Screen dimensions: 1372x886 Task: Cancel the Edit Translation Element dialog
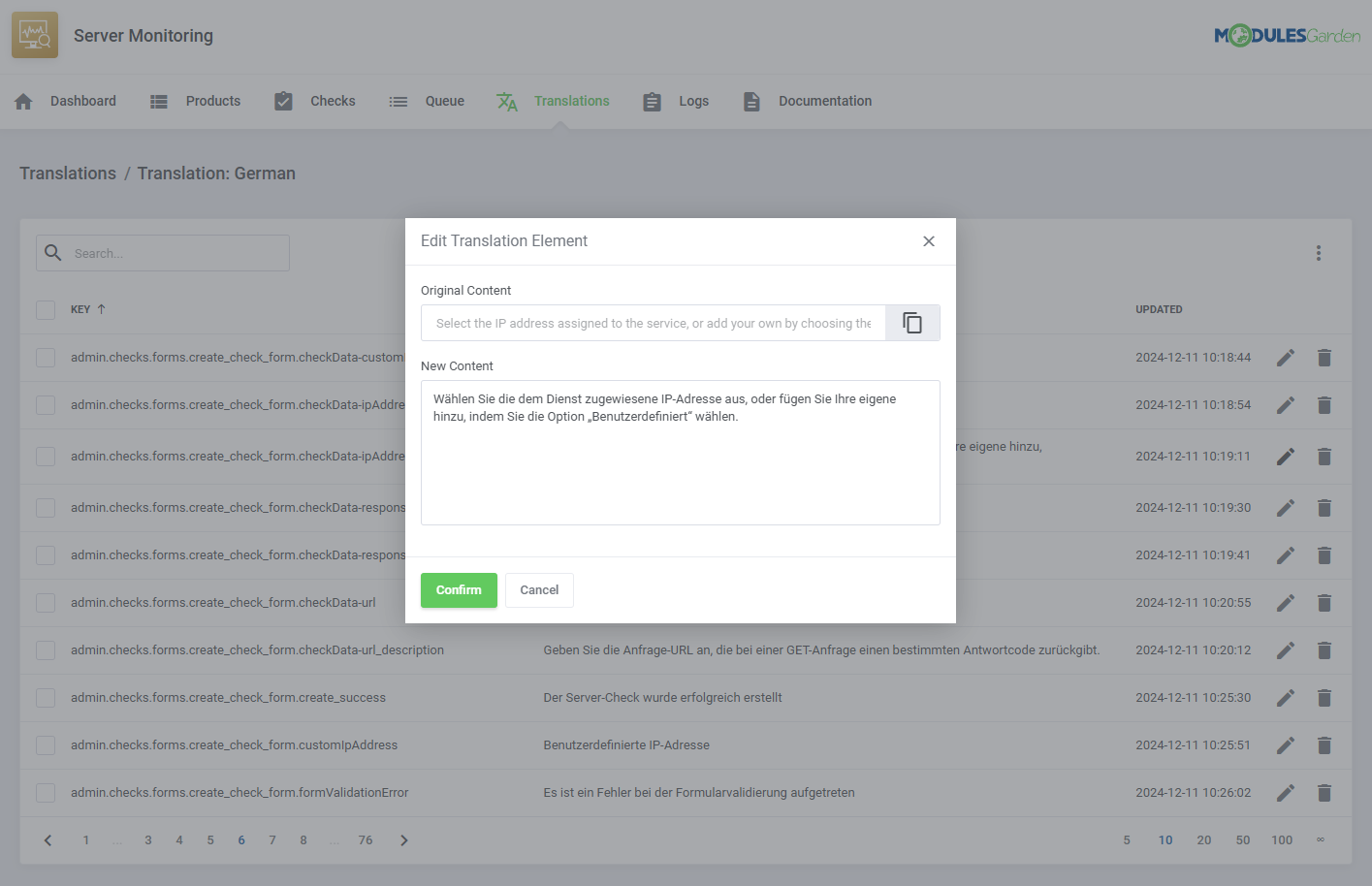tap(539, 589)
